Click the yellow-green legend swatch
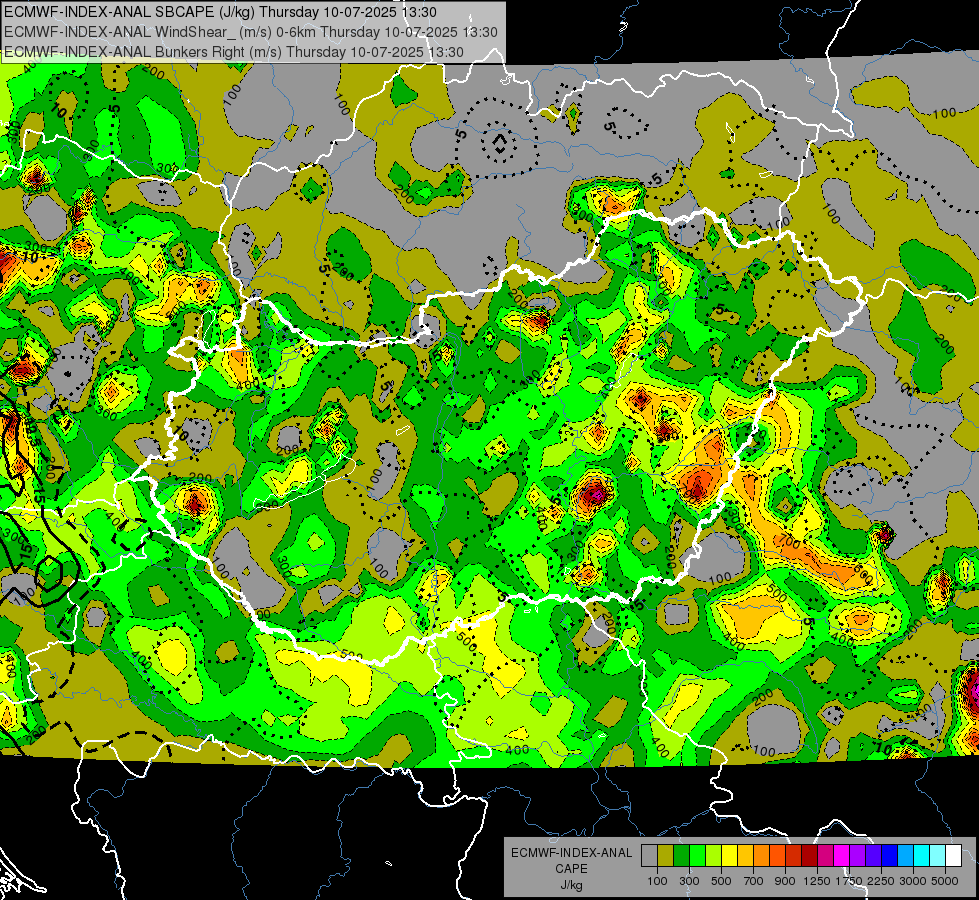 point(713,855)
